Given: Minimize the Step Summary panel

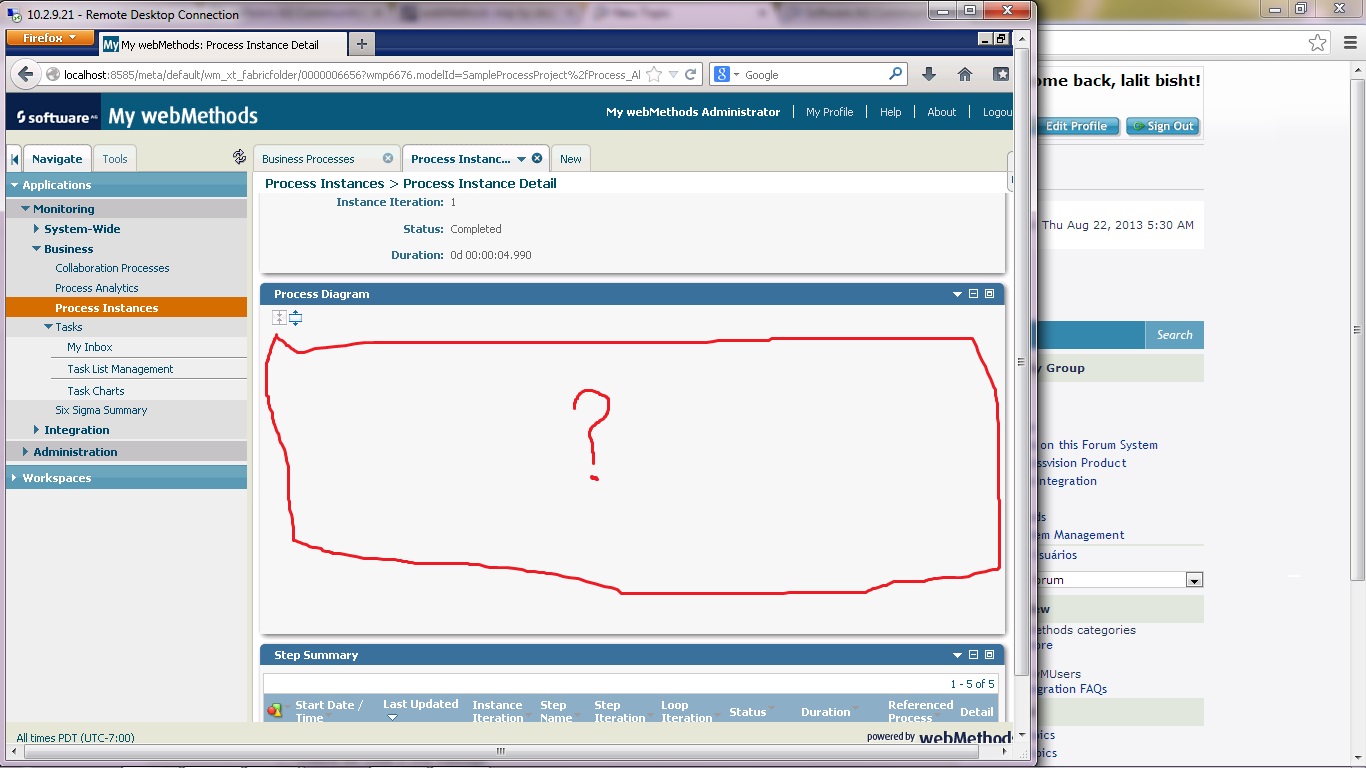Looking at the screenshot, I should pos(974,655).
